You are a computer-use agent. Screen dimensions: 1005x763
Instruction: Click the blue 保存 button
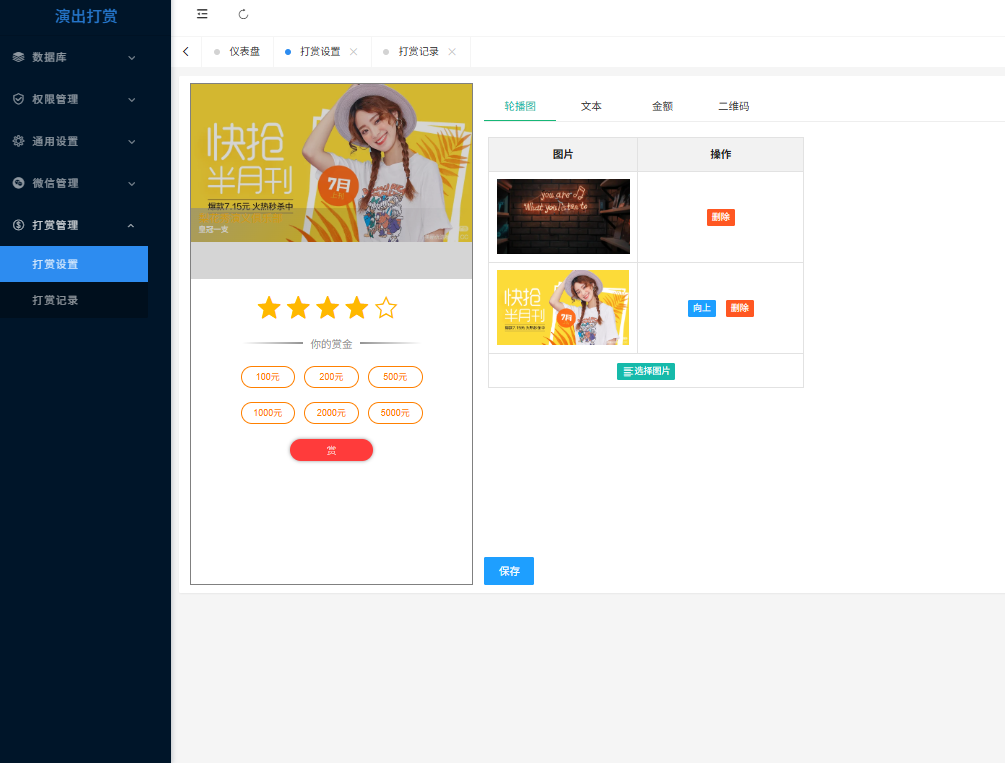coord(509,571)
